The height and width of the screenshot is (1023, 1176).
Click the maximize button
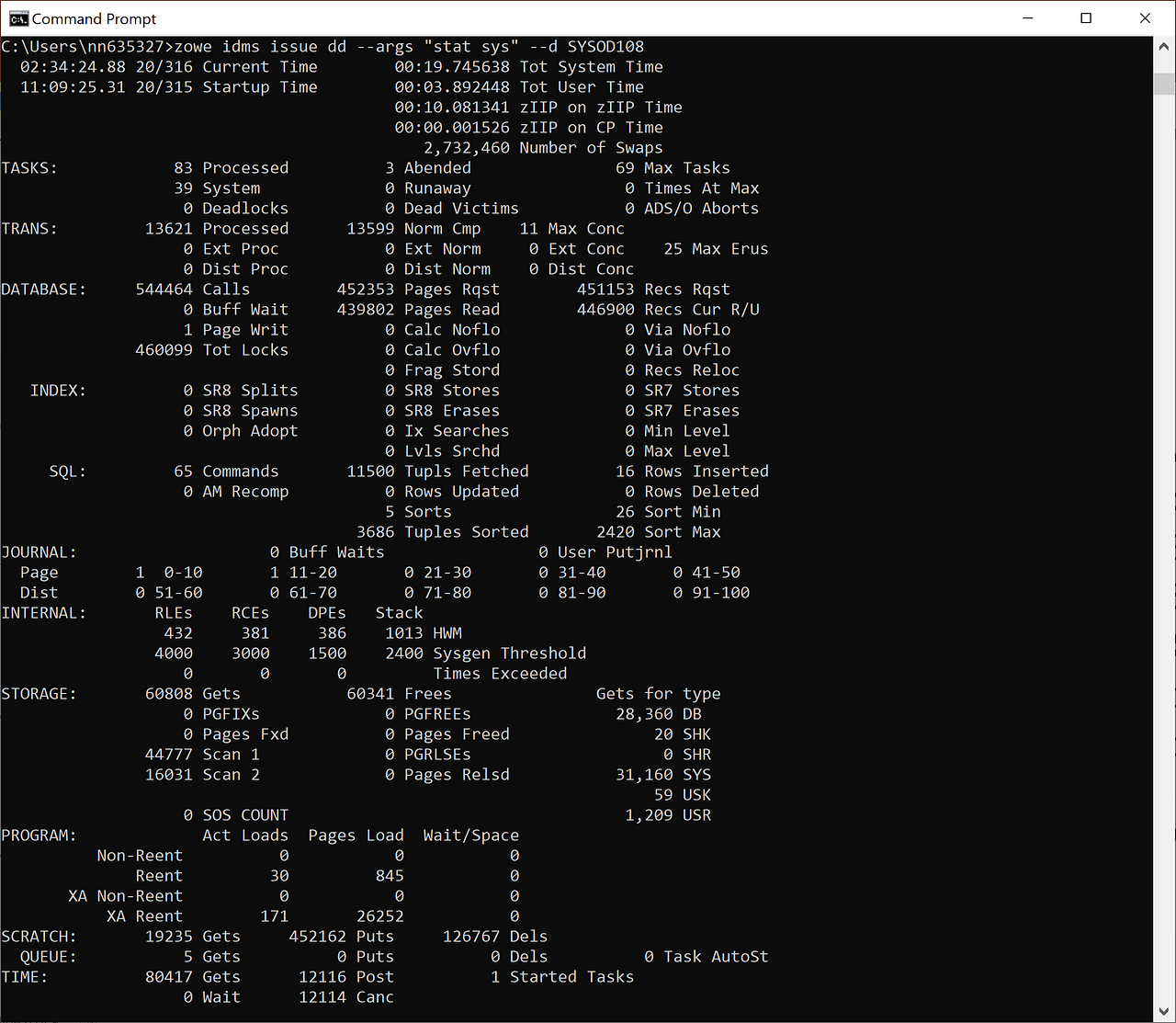[1086, 18]
